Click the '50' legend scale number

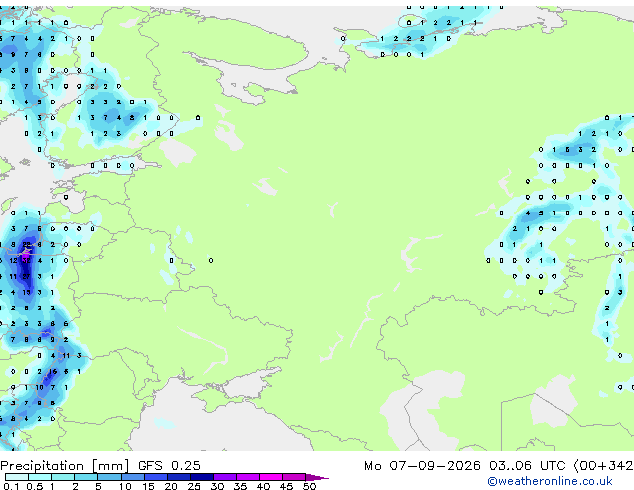point(309,486)
